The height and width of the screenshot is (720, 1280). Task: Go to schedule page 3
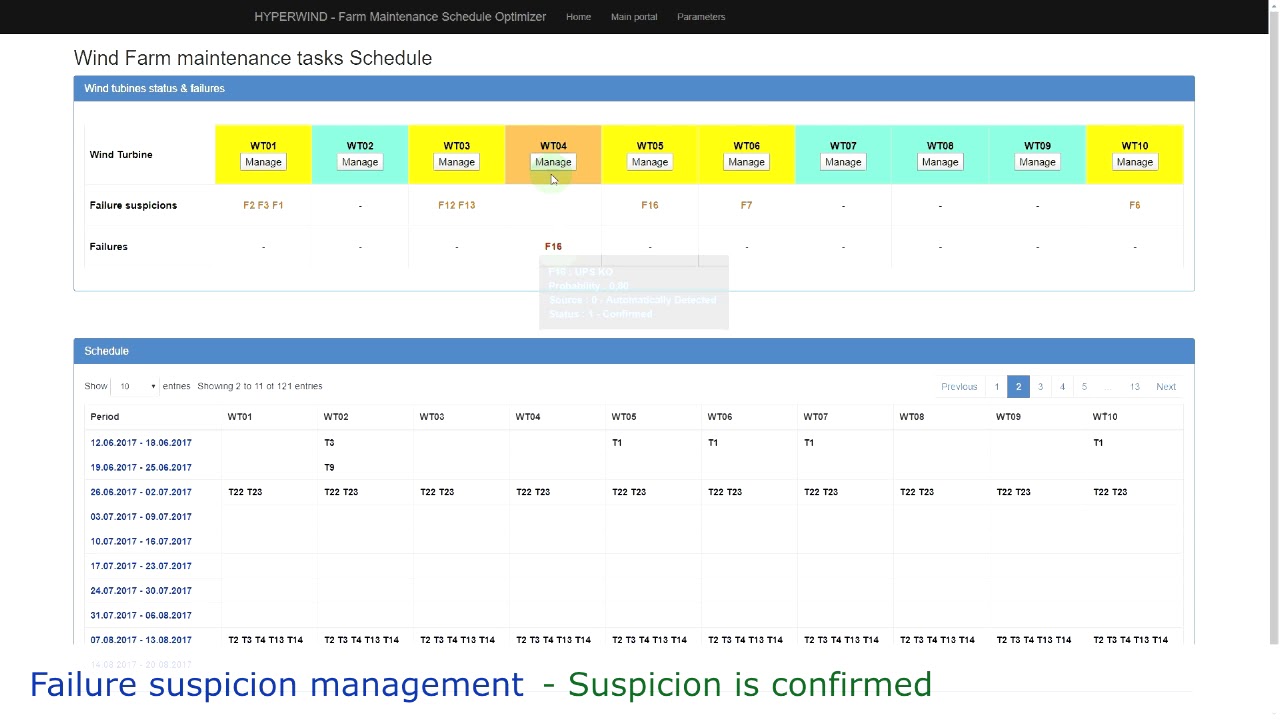tap(1040, 387)
